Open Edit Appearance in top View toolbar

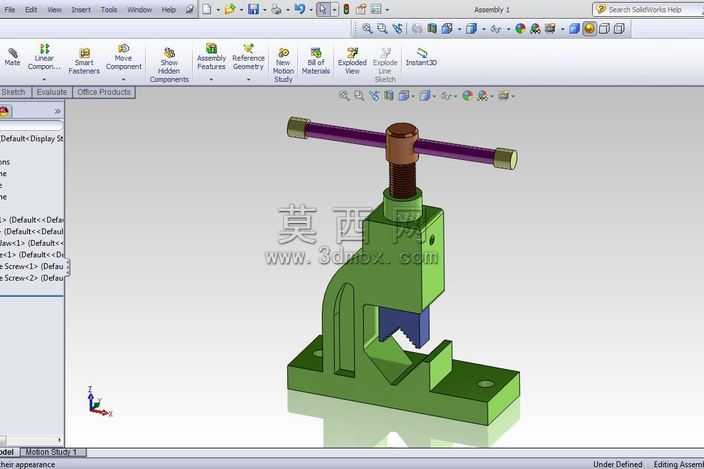[x=520, y=29]
